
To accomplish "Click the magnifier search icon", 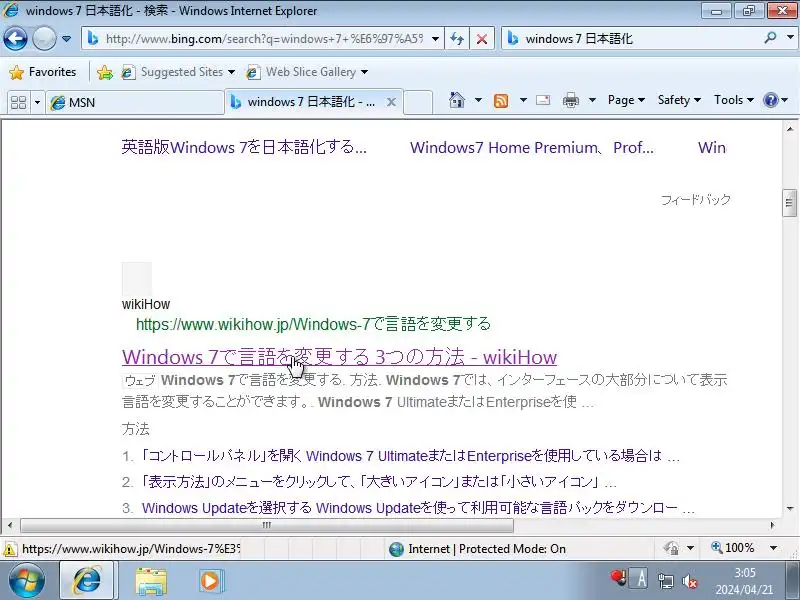I will click(770, 38).
